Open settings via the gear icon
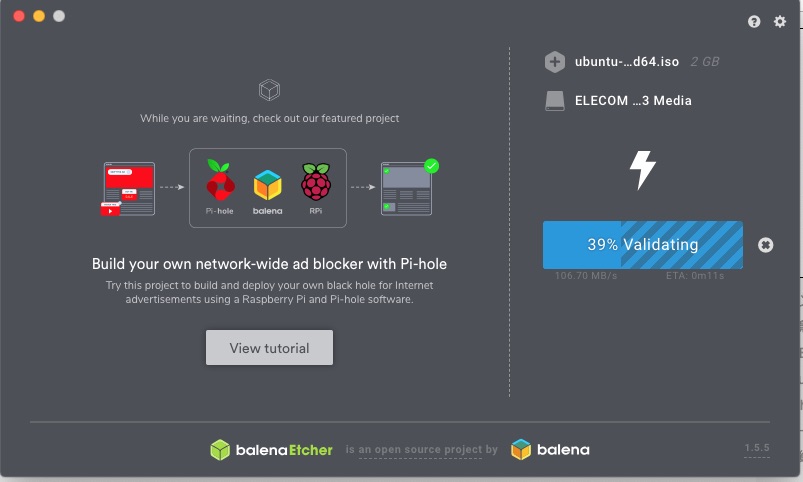The width and height of the screenshot is (803, 482). coord(779,22)
